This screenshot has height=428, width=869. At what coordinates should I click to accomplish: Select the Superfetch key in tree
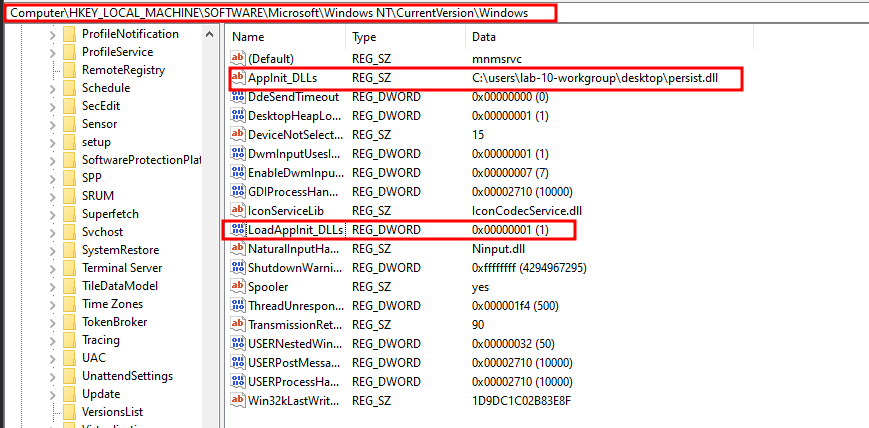[110, 214]
